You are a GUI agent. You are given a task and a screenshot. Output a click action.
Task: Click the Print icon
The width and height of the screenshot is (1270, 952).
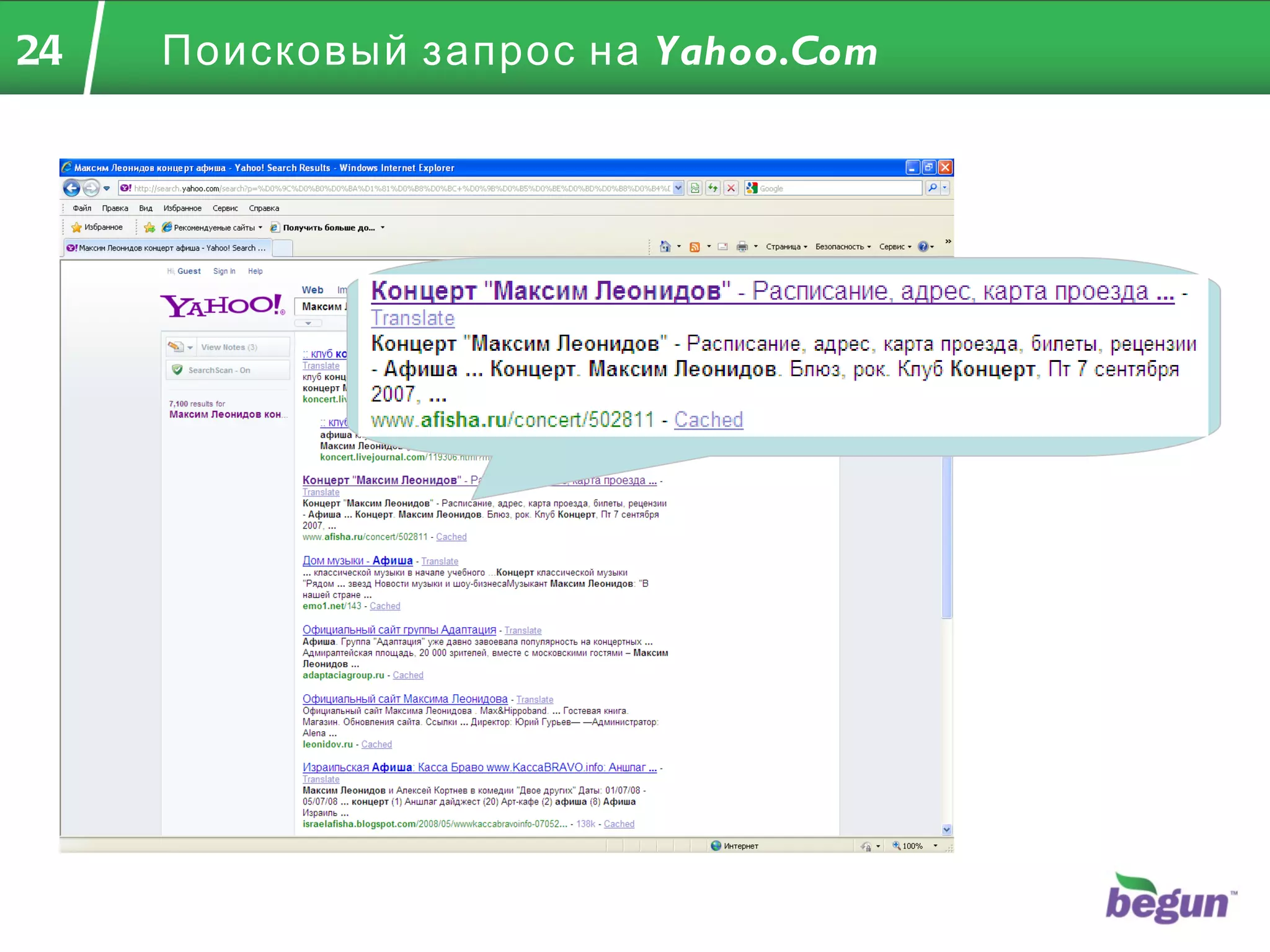click(x=742, y=247)
